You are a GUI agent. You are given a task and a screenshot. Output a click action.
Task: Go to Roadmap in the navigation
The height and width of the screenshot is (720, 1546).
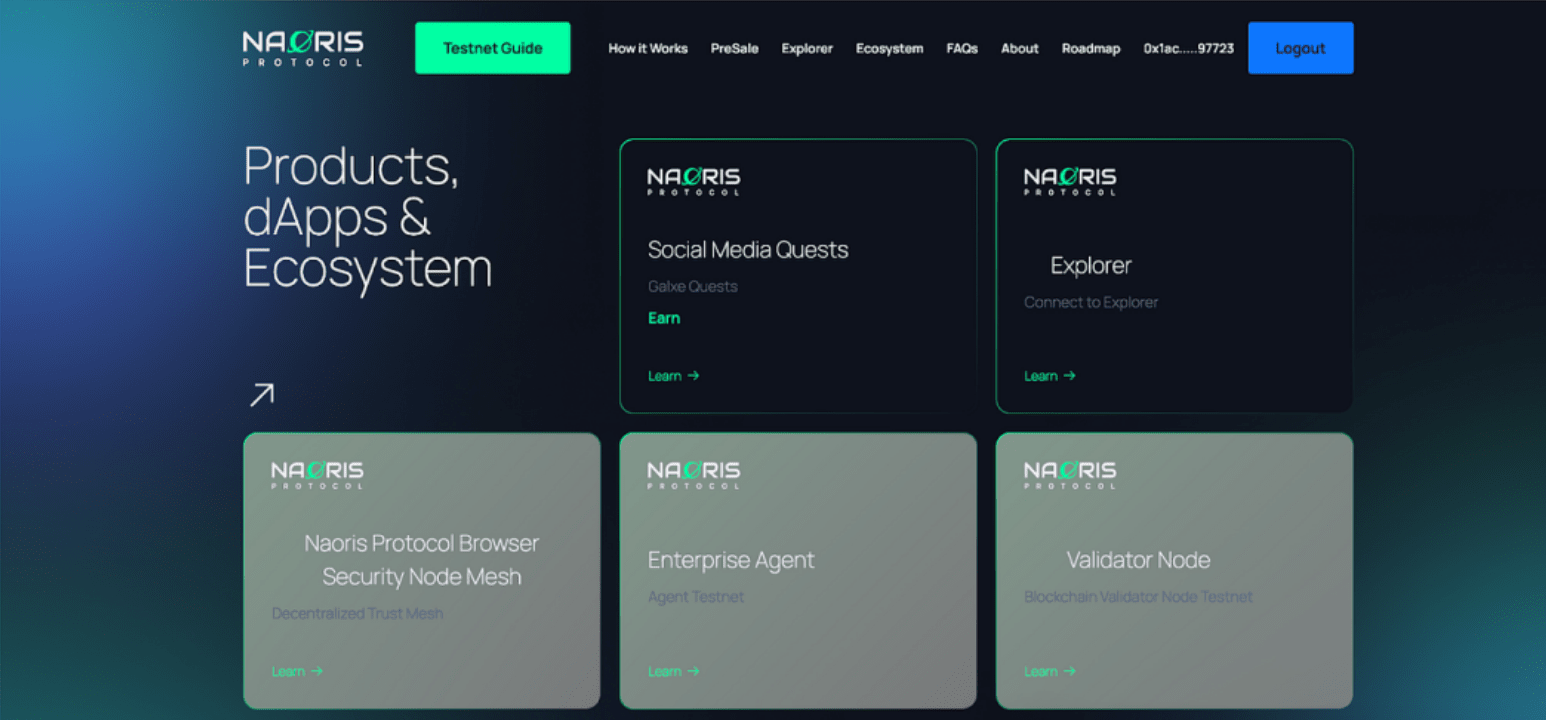click(1091, 48)
